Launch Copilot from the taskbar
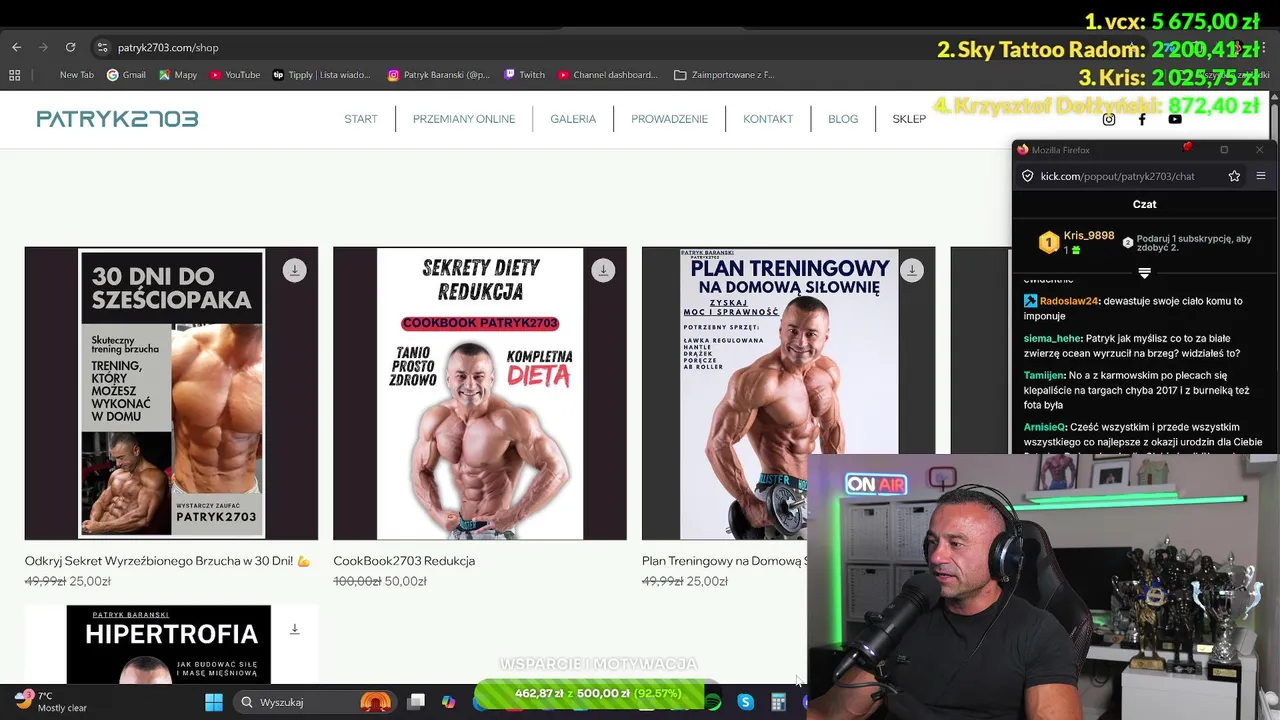 coord(449,702)
